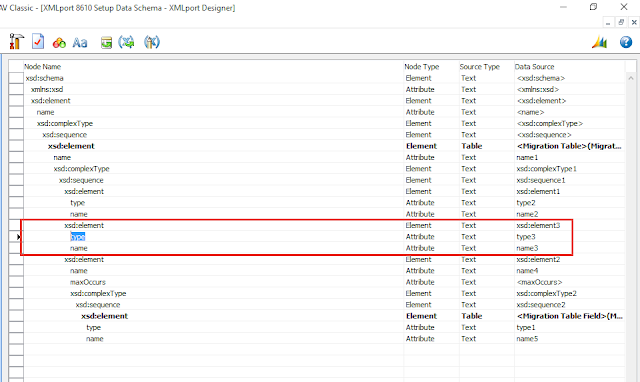Click the Dynamics chart logo icon
The height and width of the screenshot is (382, 640).
[600, 42]
